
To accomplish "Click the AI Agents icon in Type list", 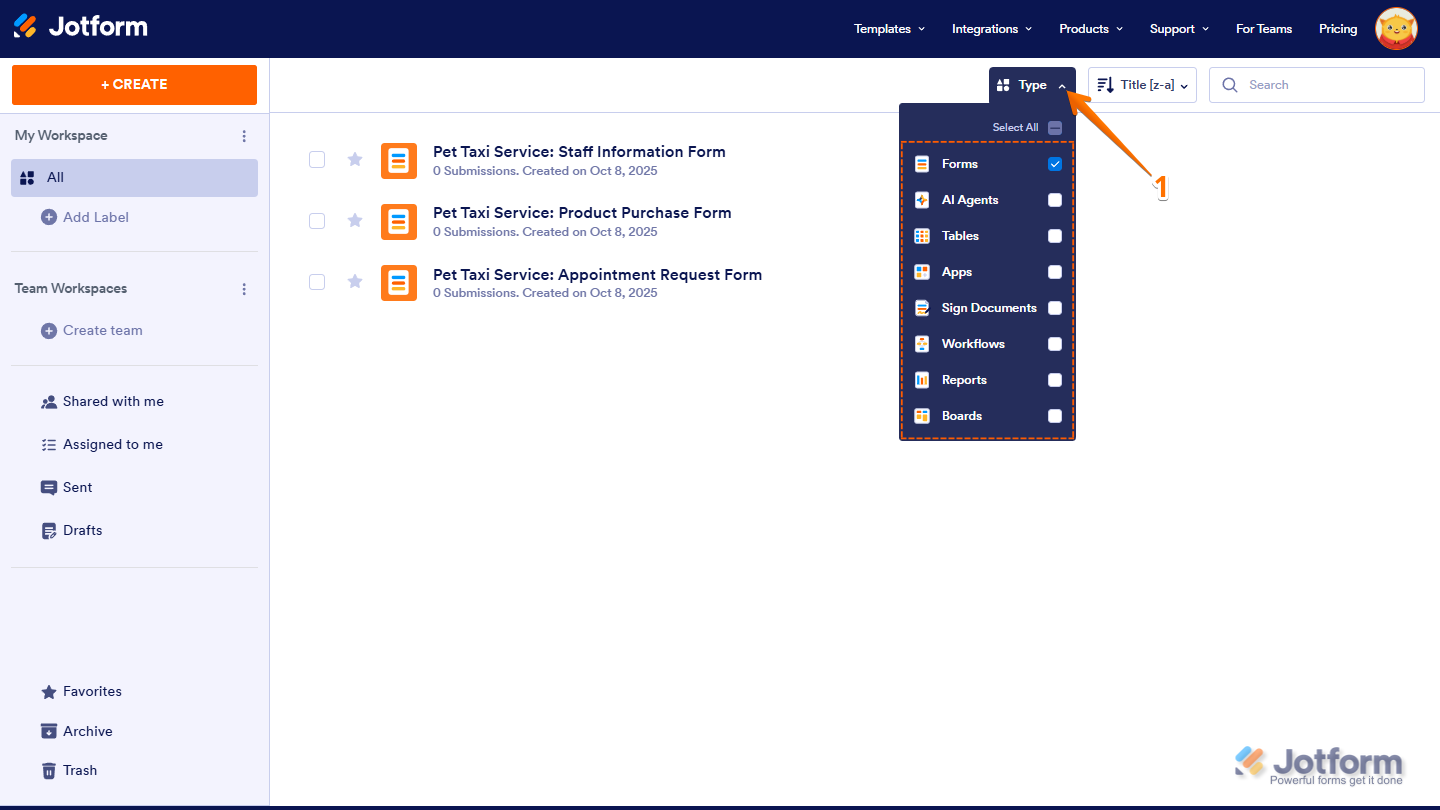I will click(922, 200).
